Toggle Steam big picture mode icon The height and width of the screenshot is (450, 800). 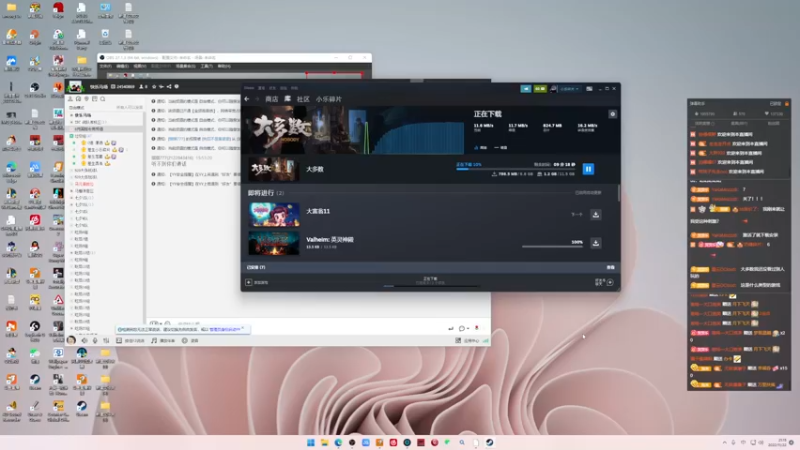[x=589, y=89]
